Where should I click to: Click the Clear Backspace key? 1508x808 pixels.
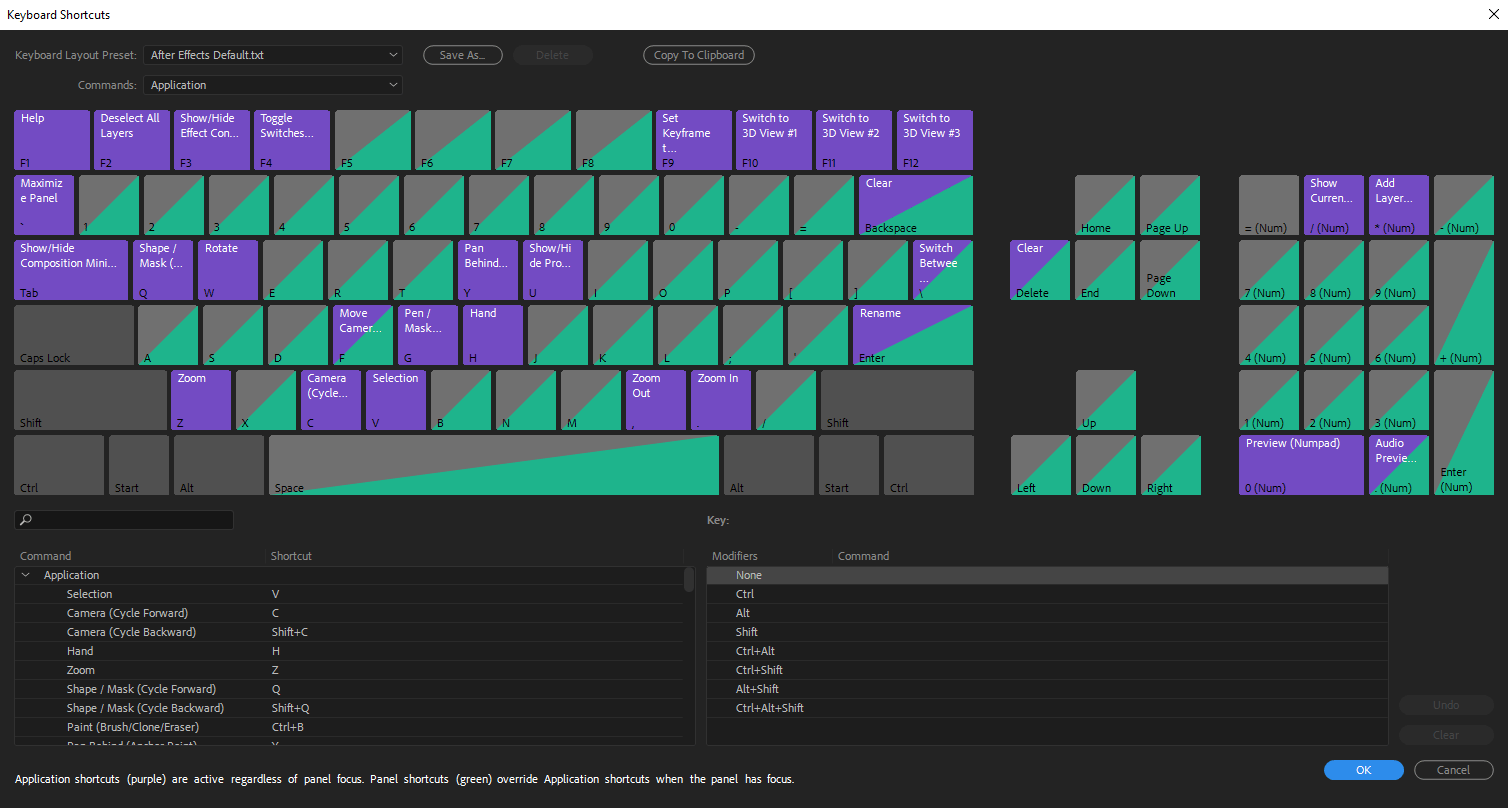point(914,204)
